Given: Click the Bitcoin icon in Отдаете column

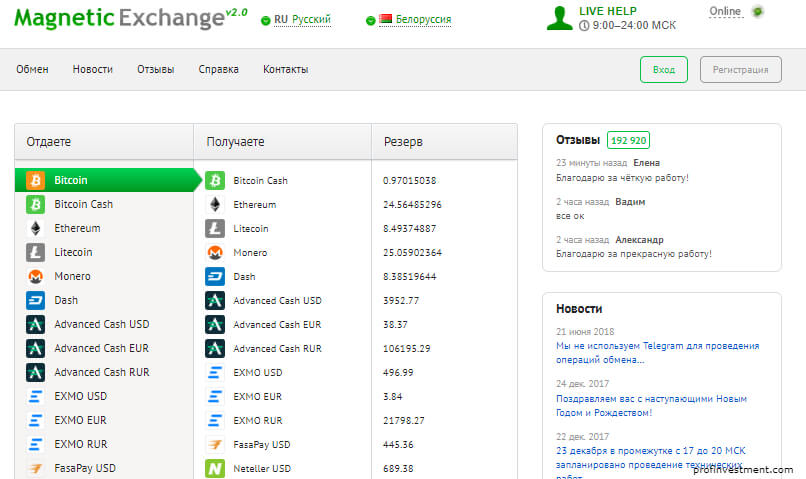Looking at the screenshot, I should (35, 180).
